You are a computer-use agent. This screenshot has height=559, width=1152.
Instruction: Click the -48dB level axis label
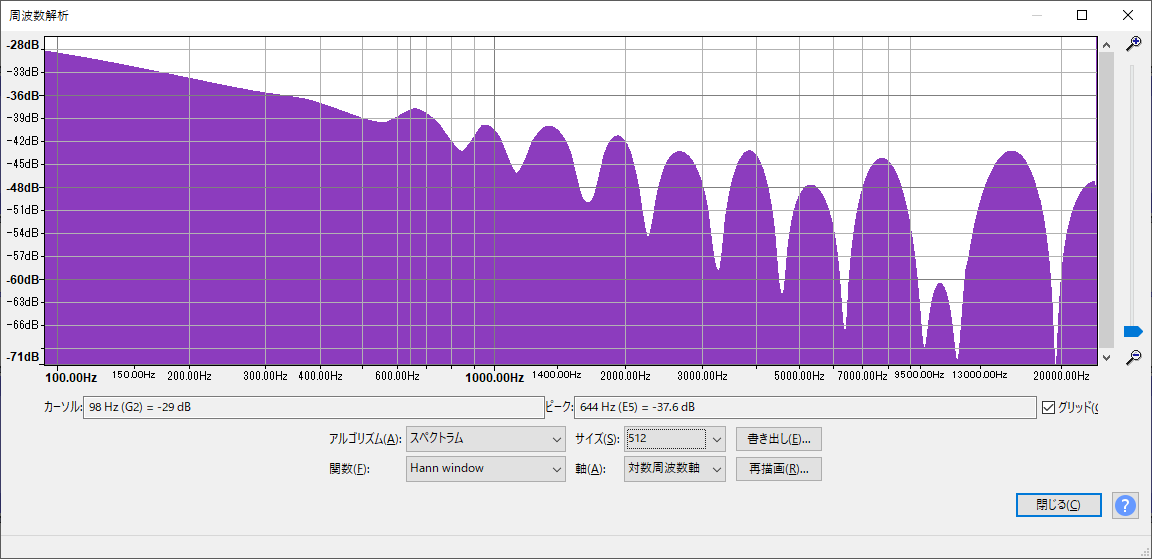pyautogui.click(x=23, y=187)
